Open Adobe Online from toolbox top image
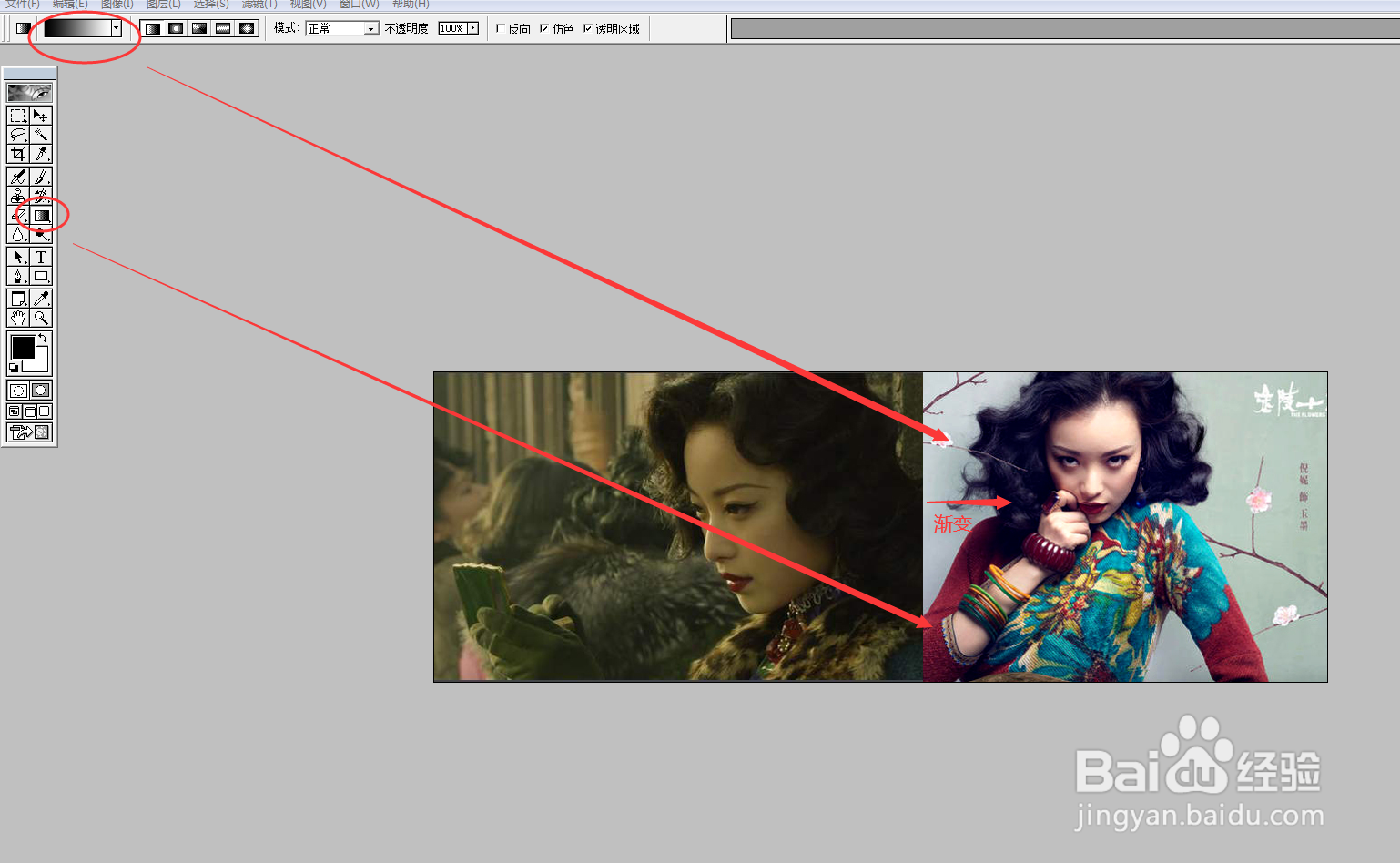 pos(29,92)
